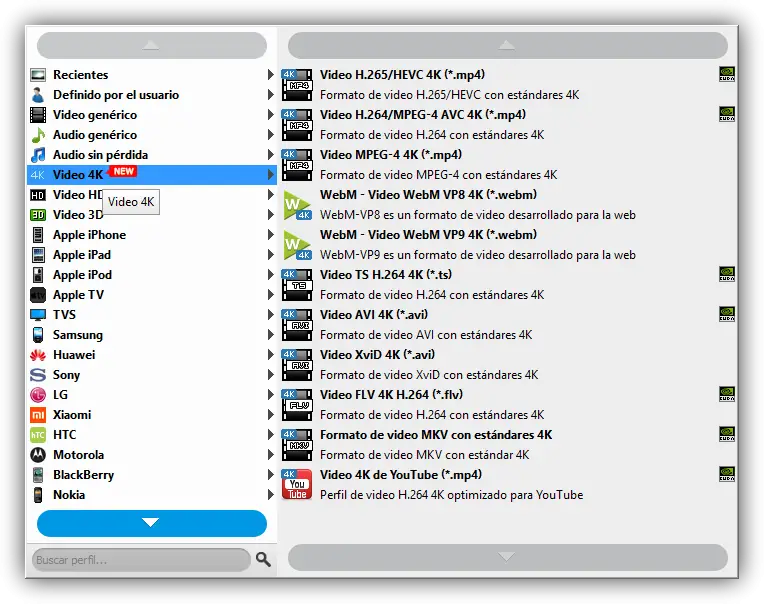Click the WebM VP8 4K format icon
The image size is (764, 604).
(297, 205)
